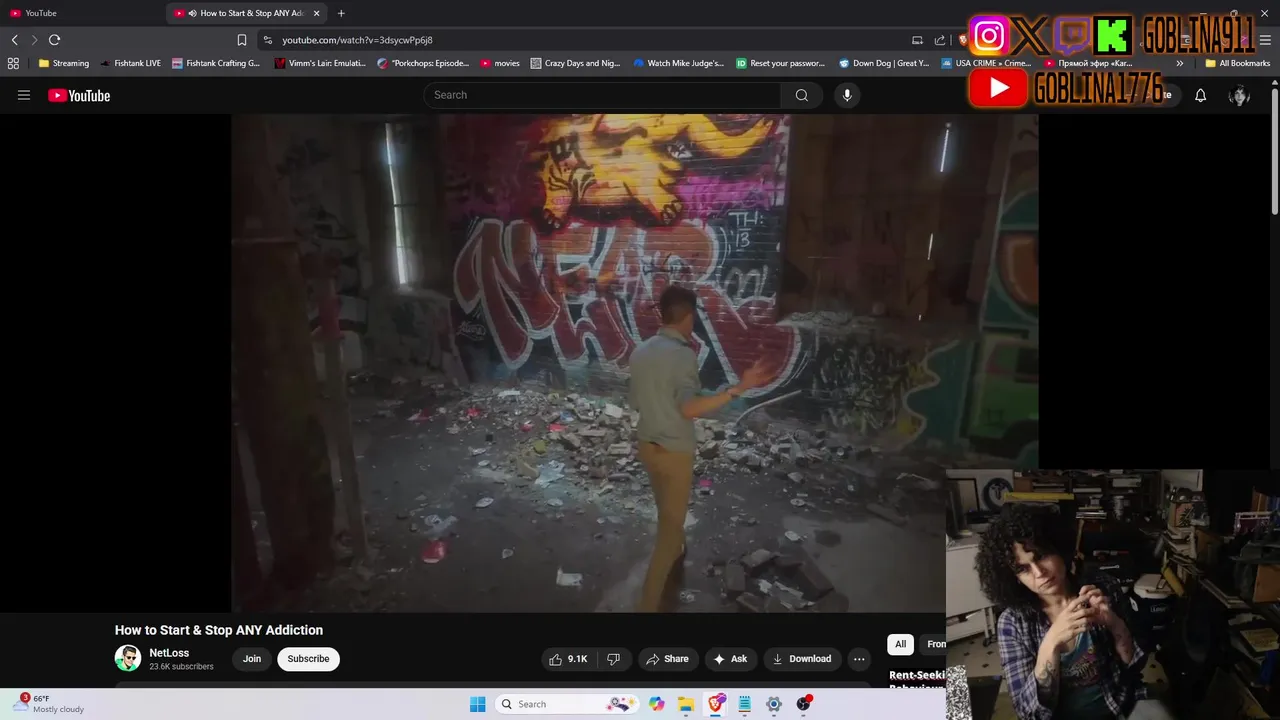Open the Streaming bookmarks folder
The image size is (1280, 720).
click(x=64, y=63)
